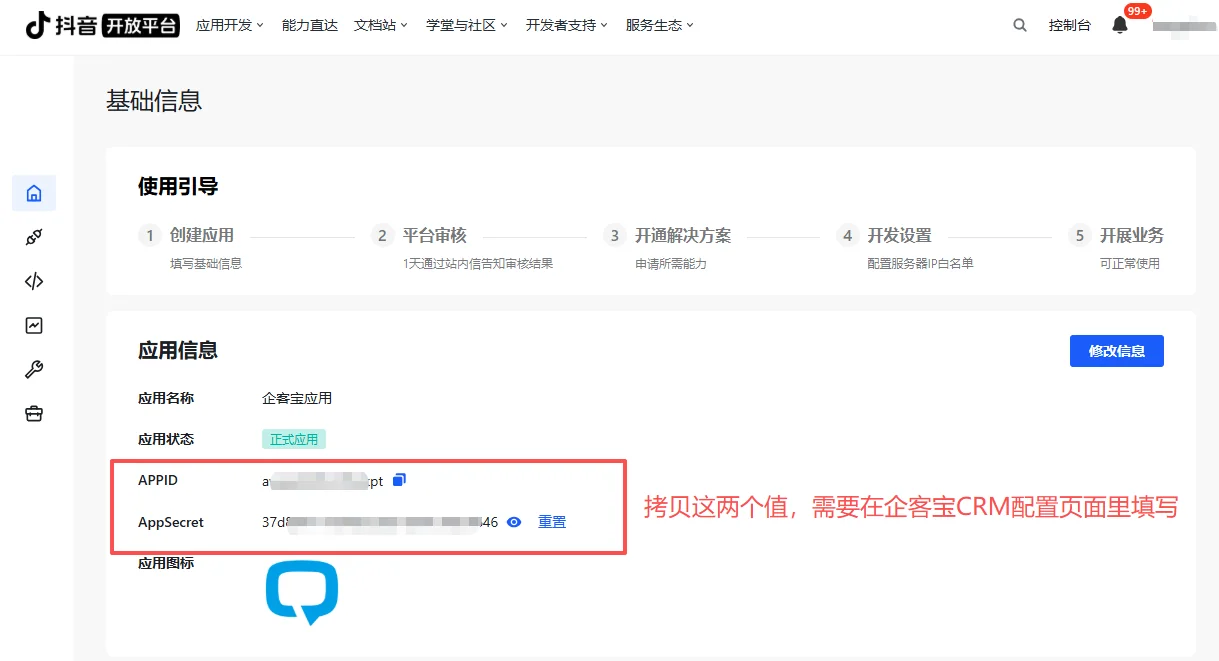
Task: Select the home icon in sidebar
Action: [x=34, y=193]
